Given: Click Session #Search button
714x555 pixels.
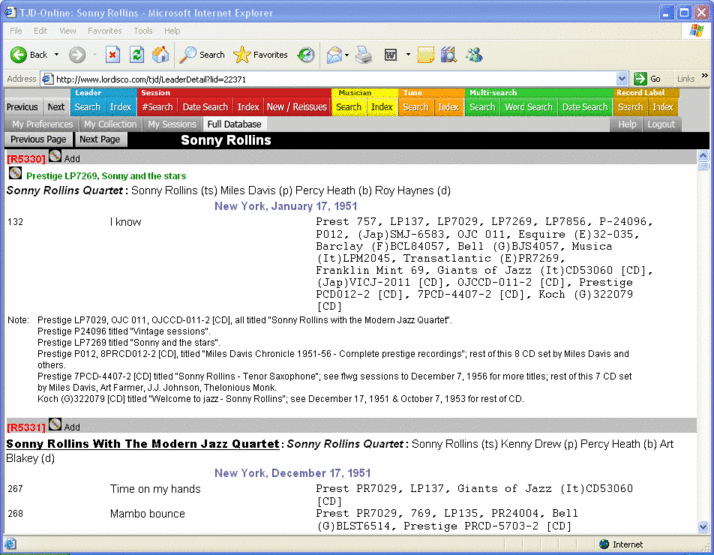Looking at the screenshot, I should [157, 107].
